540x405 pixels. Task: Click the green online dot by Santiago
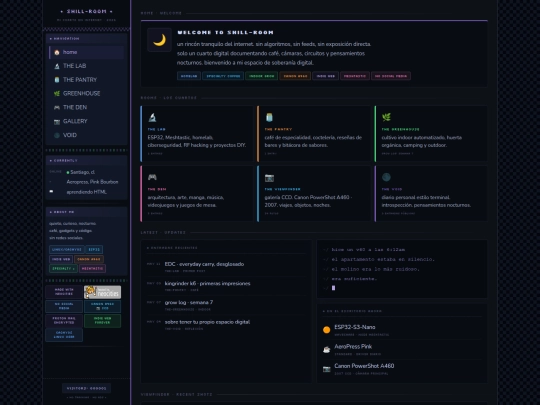pyautogui.click(x=68, y=173)
